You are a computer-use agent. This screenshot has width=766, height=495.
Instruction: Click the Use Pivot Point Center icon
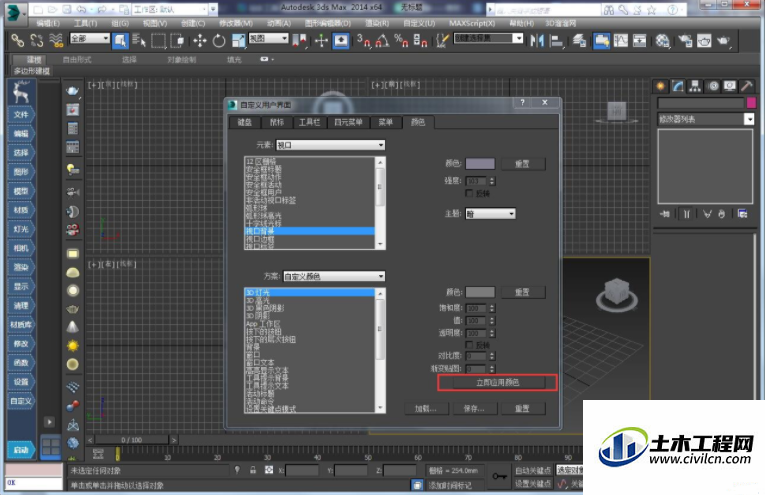299,41
